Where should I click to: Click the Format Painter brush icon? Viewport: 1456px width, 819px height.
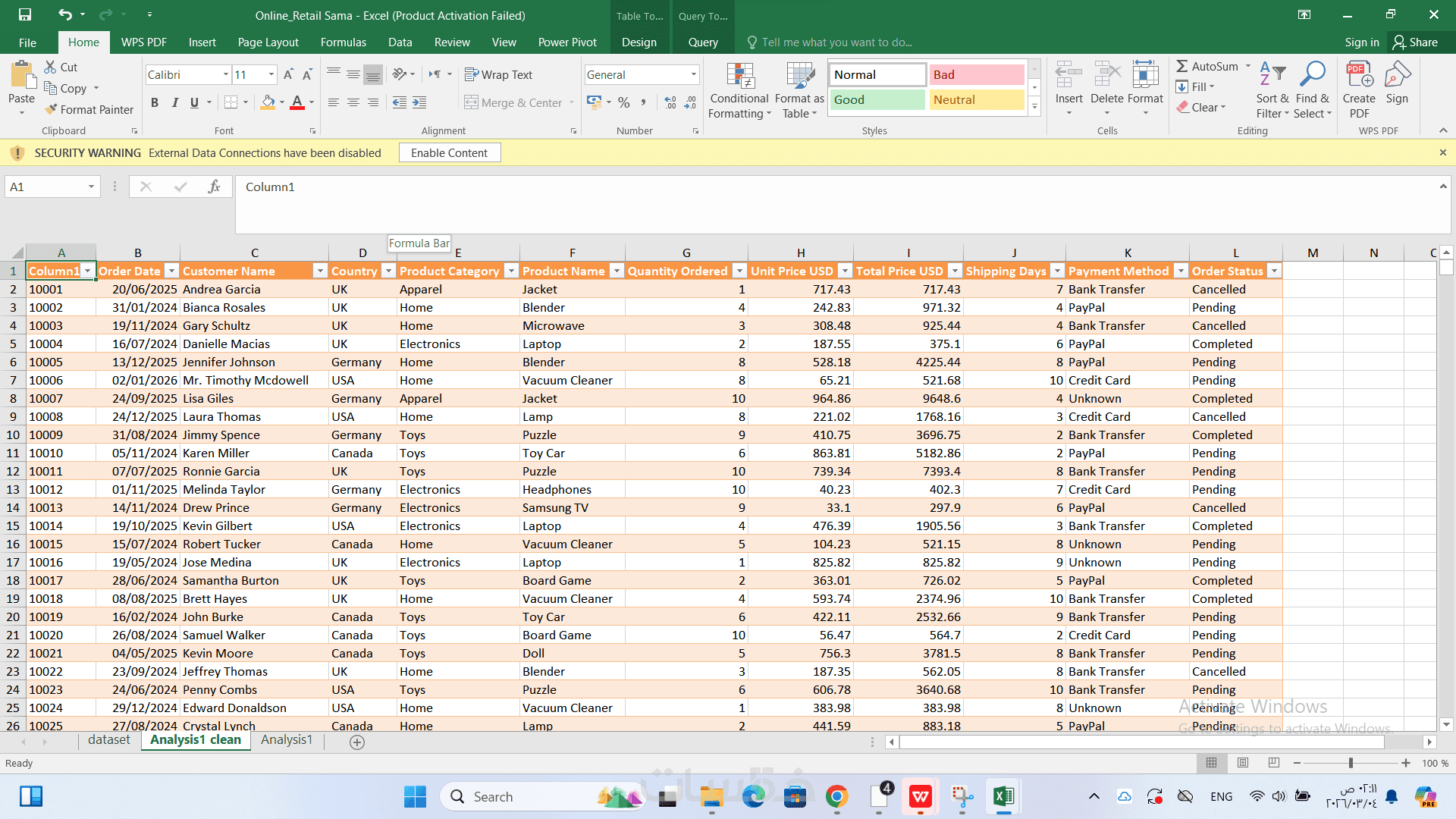click(x=52, y=109)
